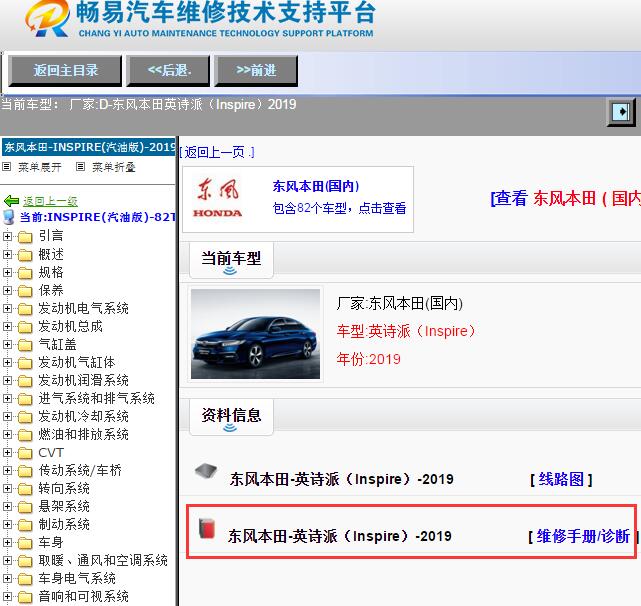This screenshot has height=606, width=641.
Task: Click the red repair manual book icon
Action: (x=207, y=528)
